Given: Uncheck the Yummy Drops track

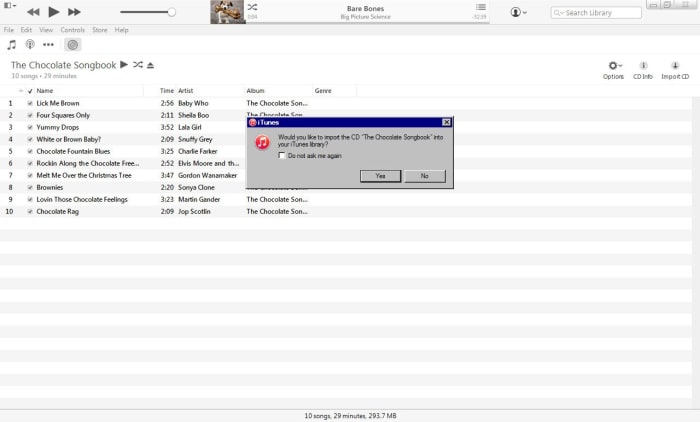Looking at the screenshot, I should point(30,127).
